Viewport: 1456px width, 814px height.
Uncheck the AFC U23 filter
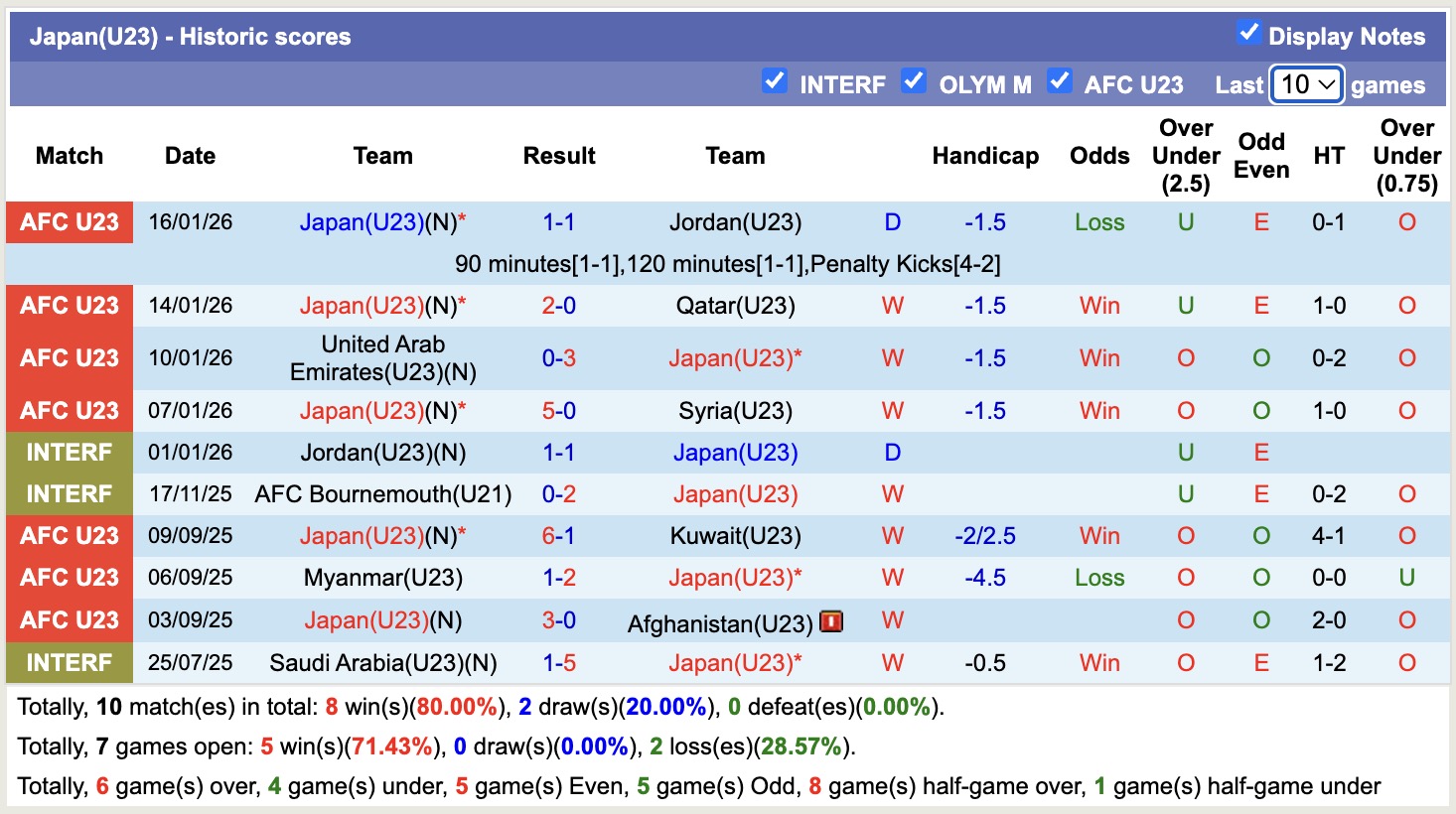click(1060, 82)
